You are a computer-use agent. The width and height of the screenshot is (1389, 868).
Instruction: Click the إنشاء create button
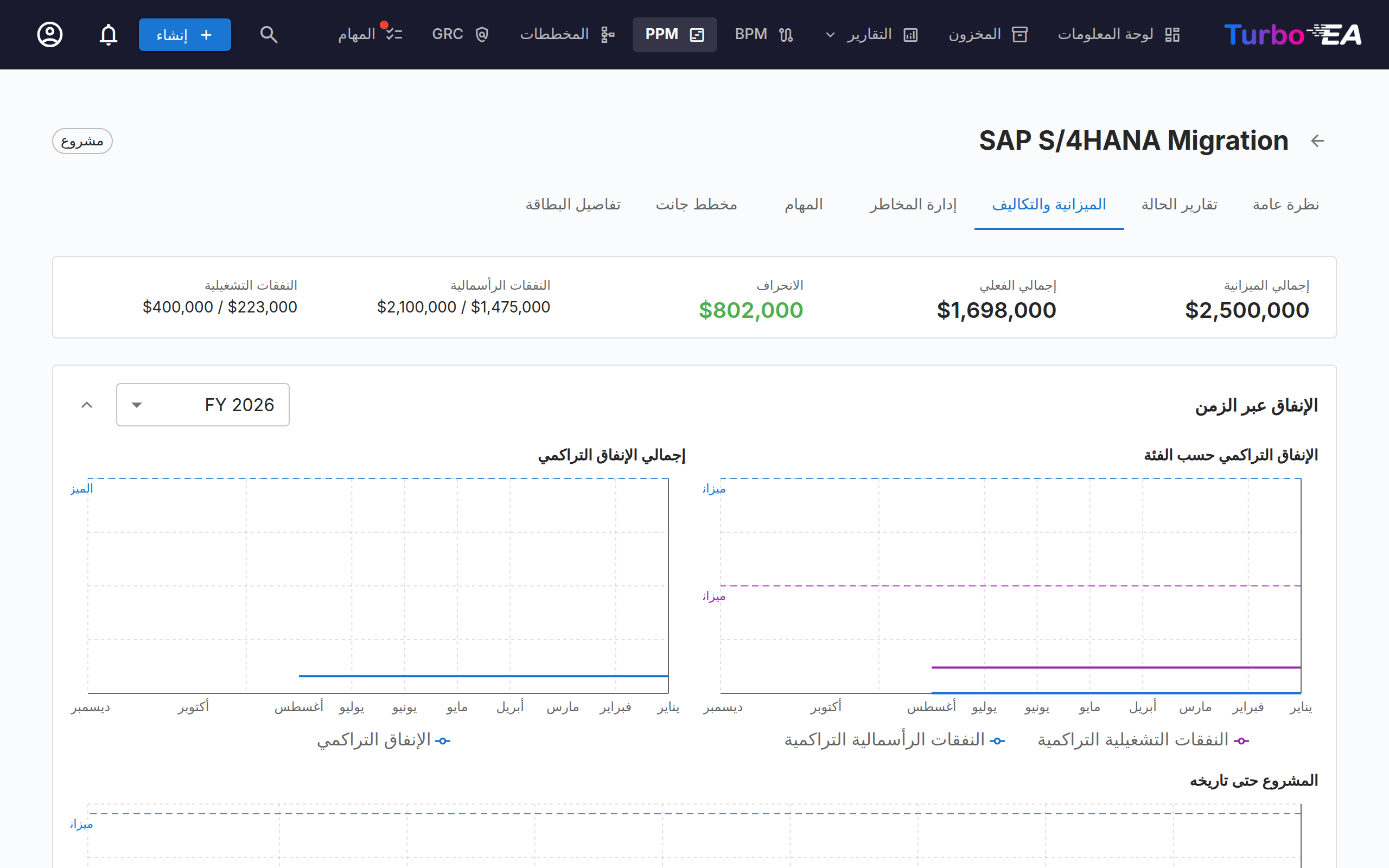(x=185, y=34)
